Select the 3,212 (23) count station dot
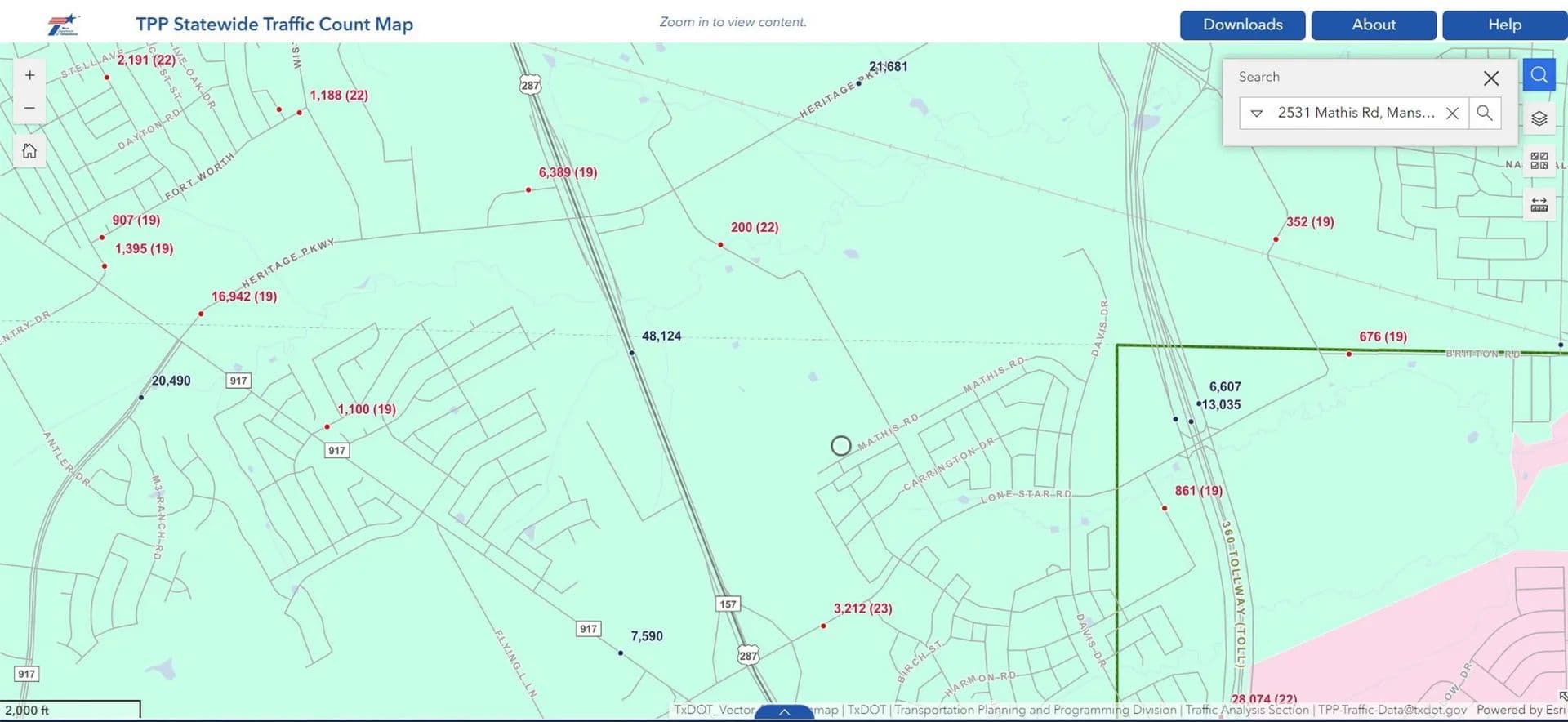 (x=823, y=626)
